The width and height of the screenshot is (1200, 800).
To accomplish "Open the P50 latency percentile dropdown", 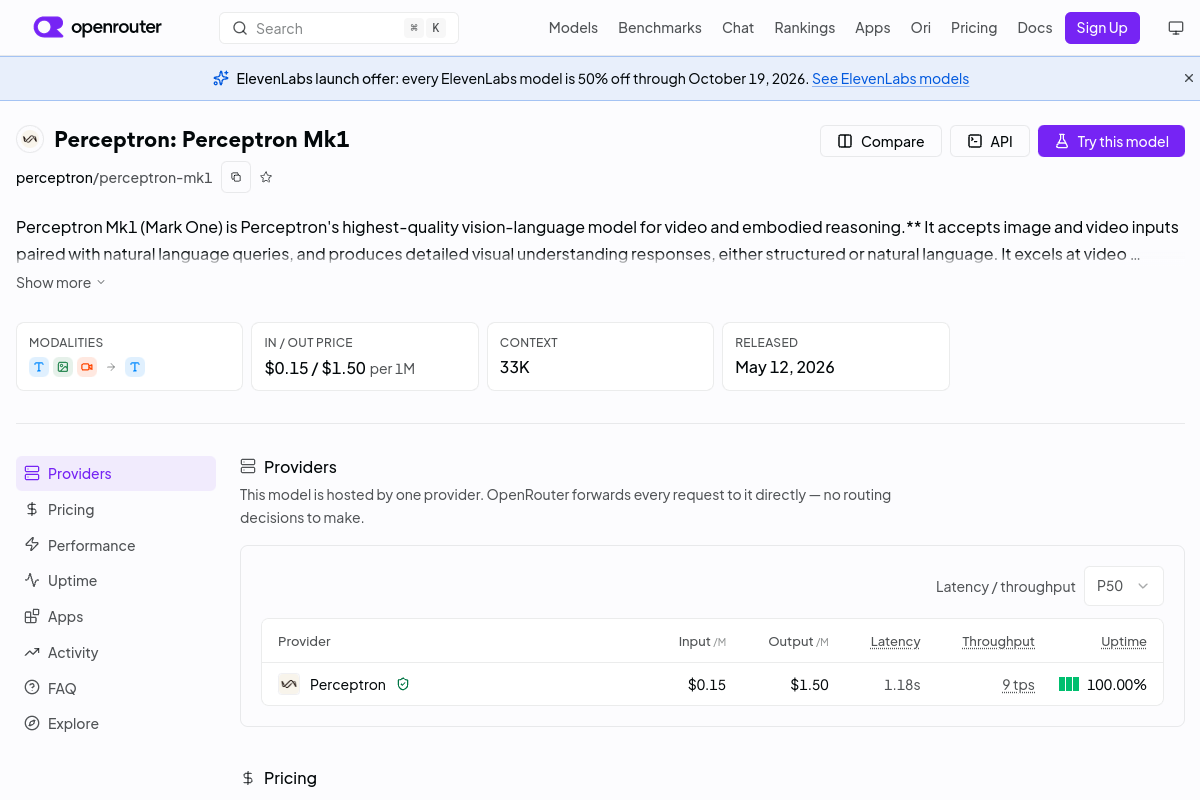I will point(1124,586).
